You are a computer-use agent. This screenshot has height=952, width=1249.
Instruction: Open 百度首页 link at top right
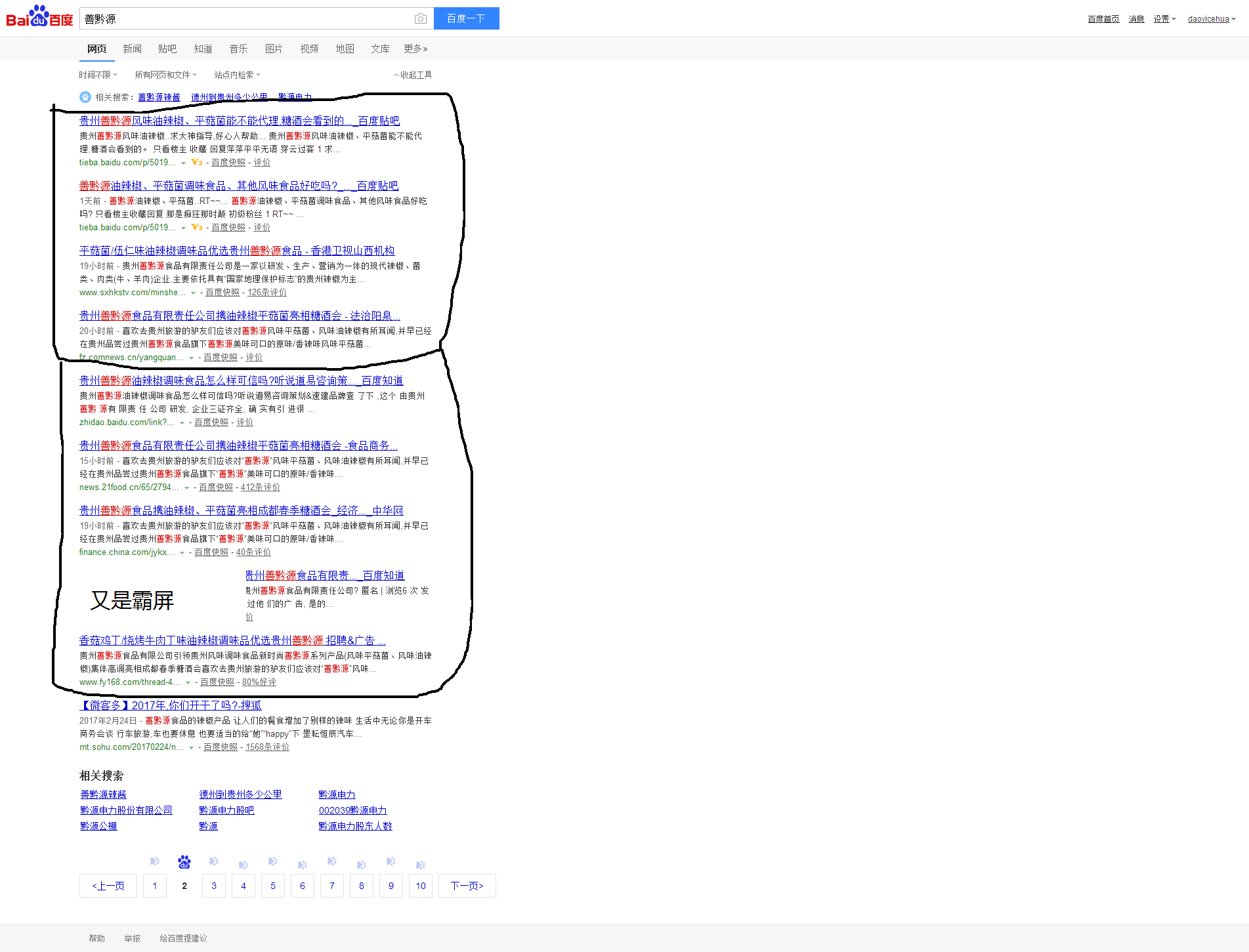pos(1103,19)
